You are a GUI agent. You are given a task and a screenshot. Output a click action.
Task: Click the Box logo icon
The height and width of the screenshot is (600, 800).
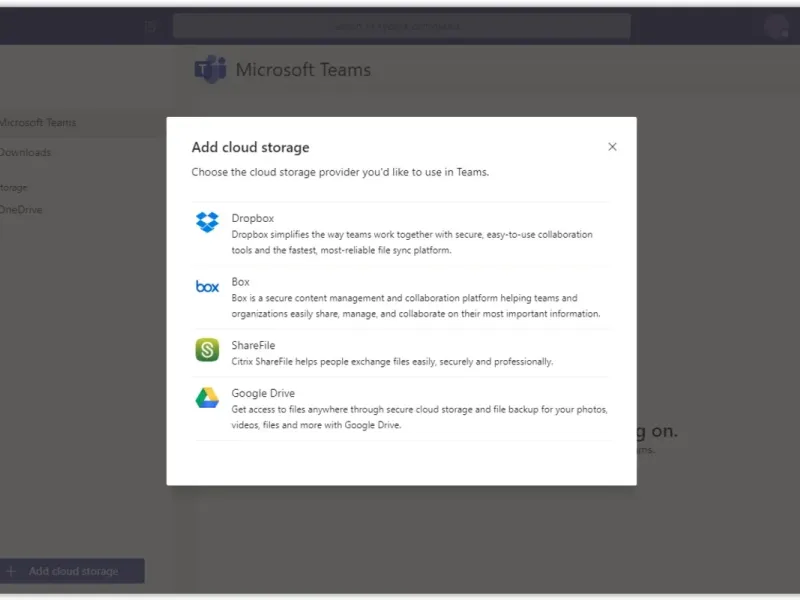point(207,287)
